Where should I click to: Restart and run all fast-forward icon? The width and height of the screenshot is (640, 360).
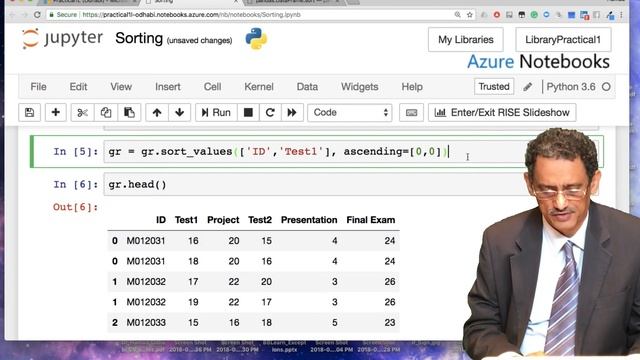[292, 112]
